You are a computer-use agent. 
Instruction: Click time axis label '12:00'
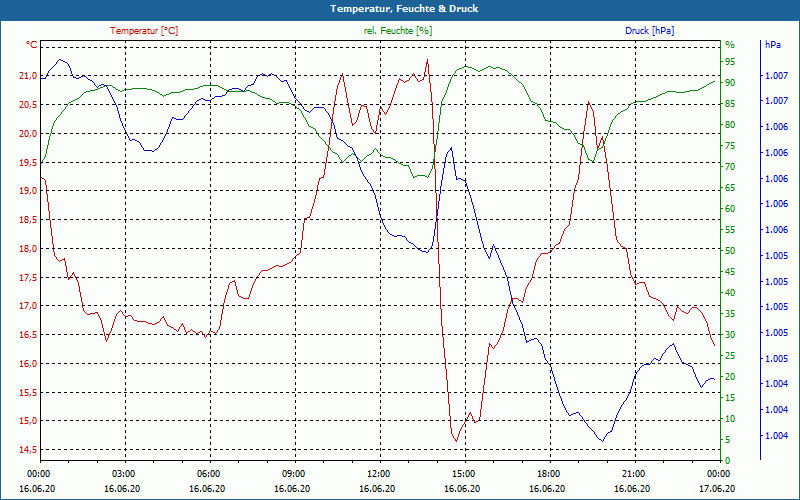(380, 473)
